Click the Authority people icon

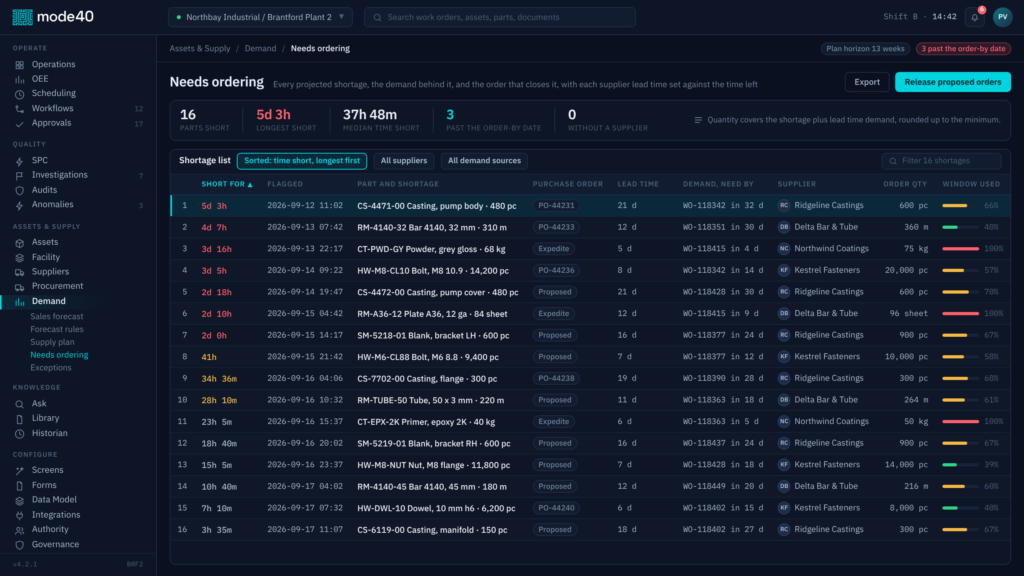click(20, 530)
